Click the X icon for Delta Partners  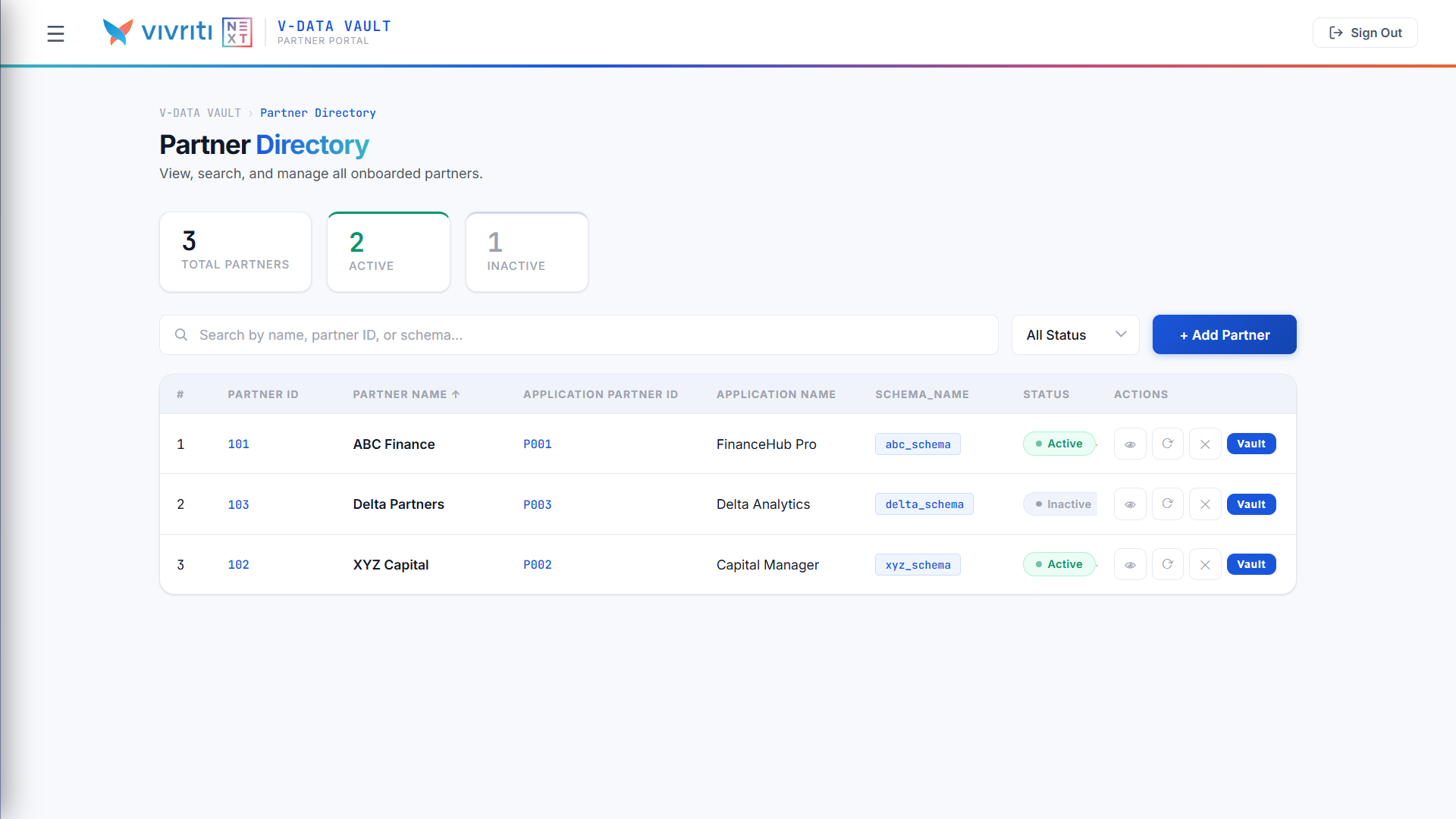1205,504
